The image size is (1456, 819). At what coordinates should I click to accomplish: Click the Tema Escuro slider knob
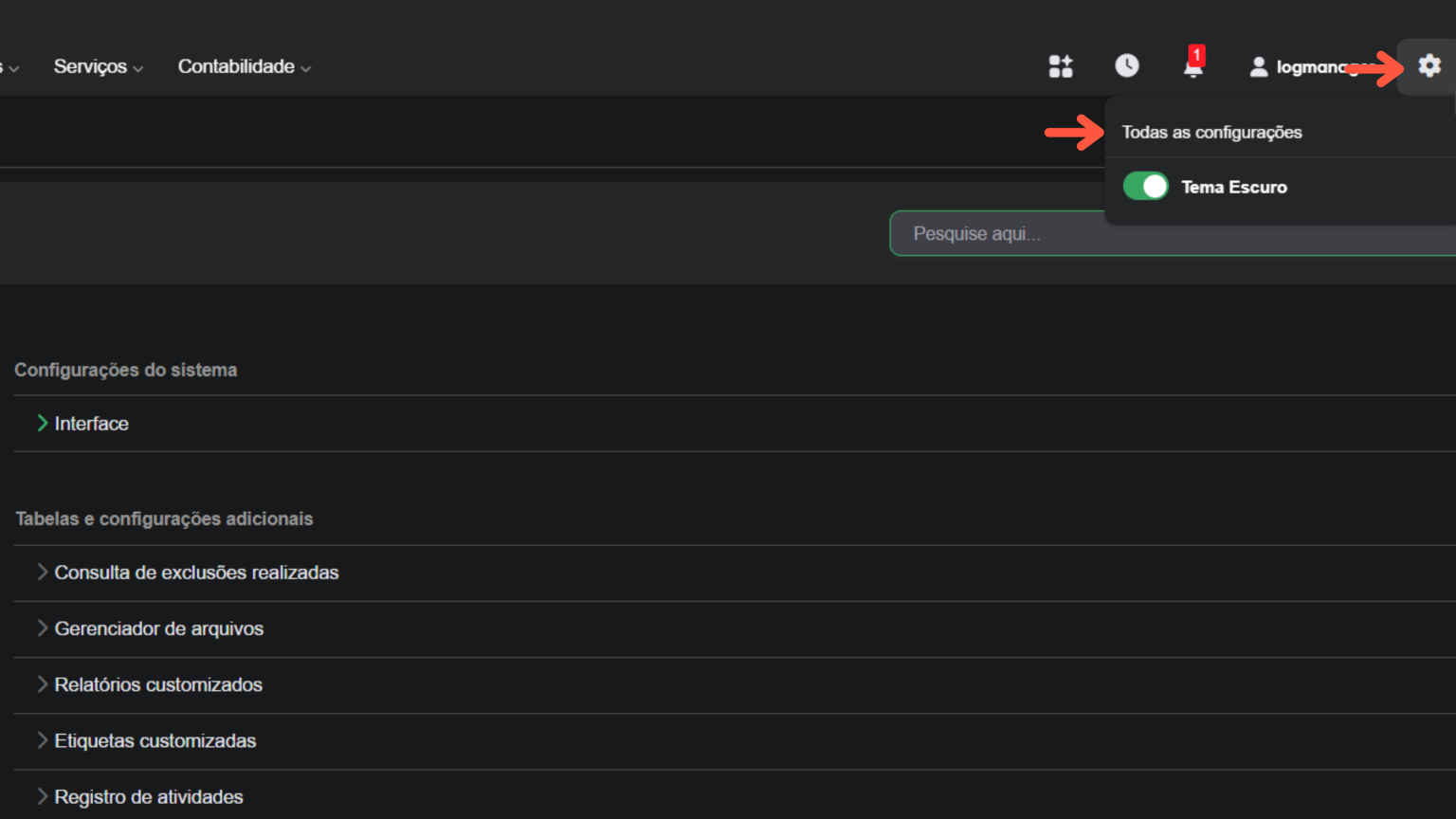click(1156, 186)
